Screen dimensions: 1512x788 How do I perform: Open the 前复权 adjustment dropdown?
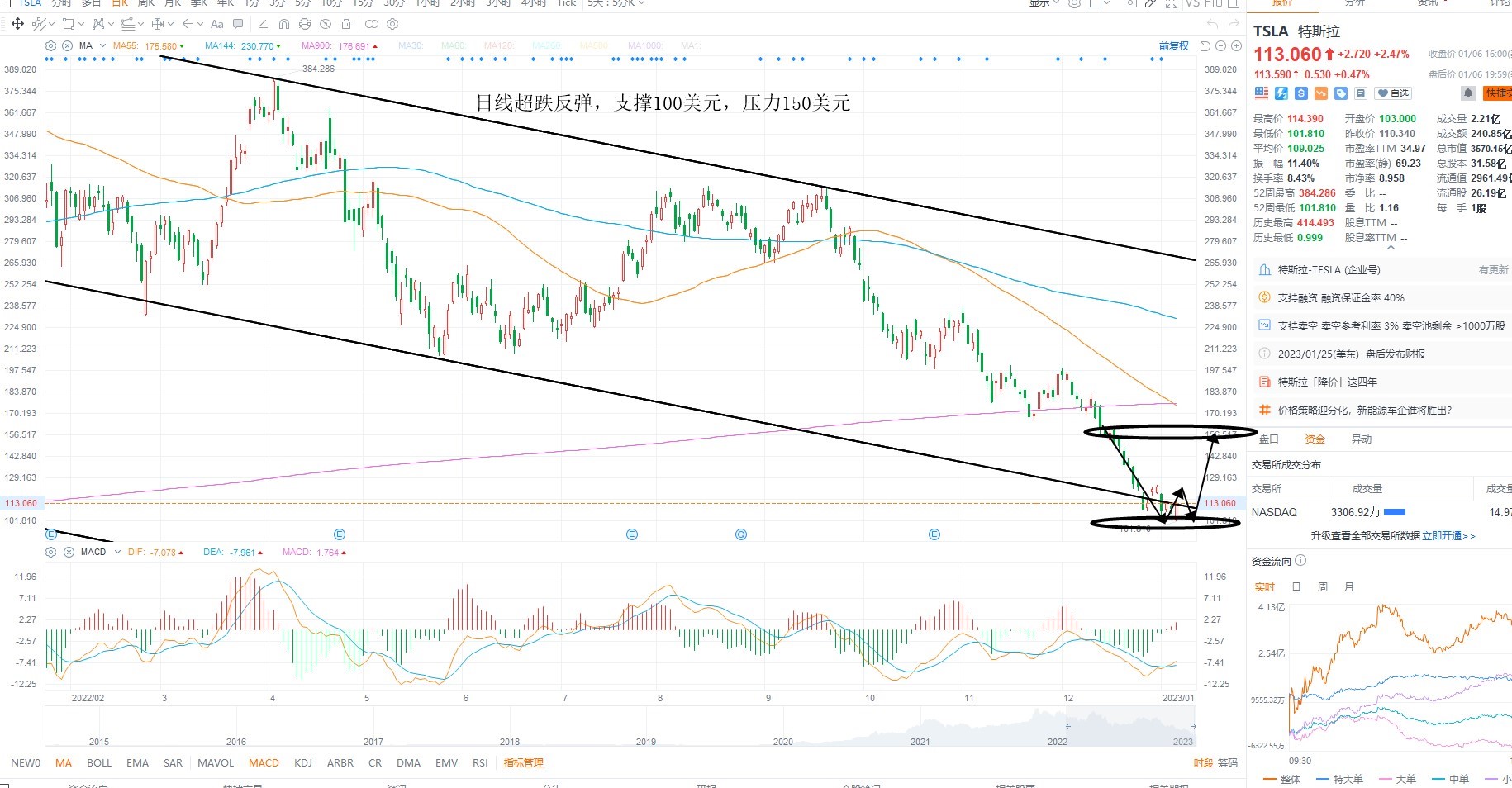tap(1174, 46)
